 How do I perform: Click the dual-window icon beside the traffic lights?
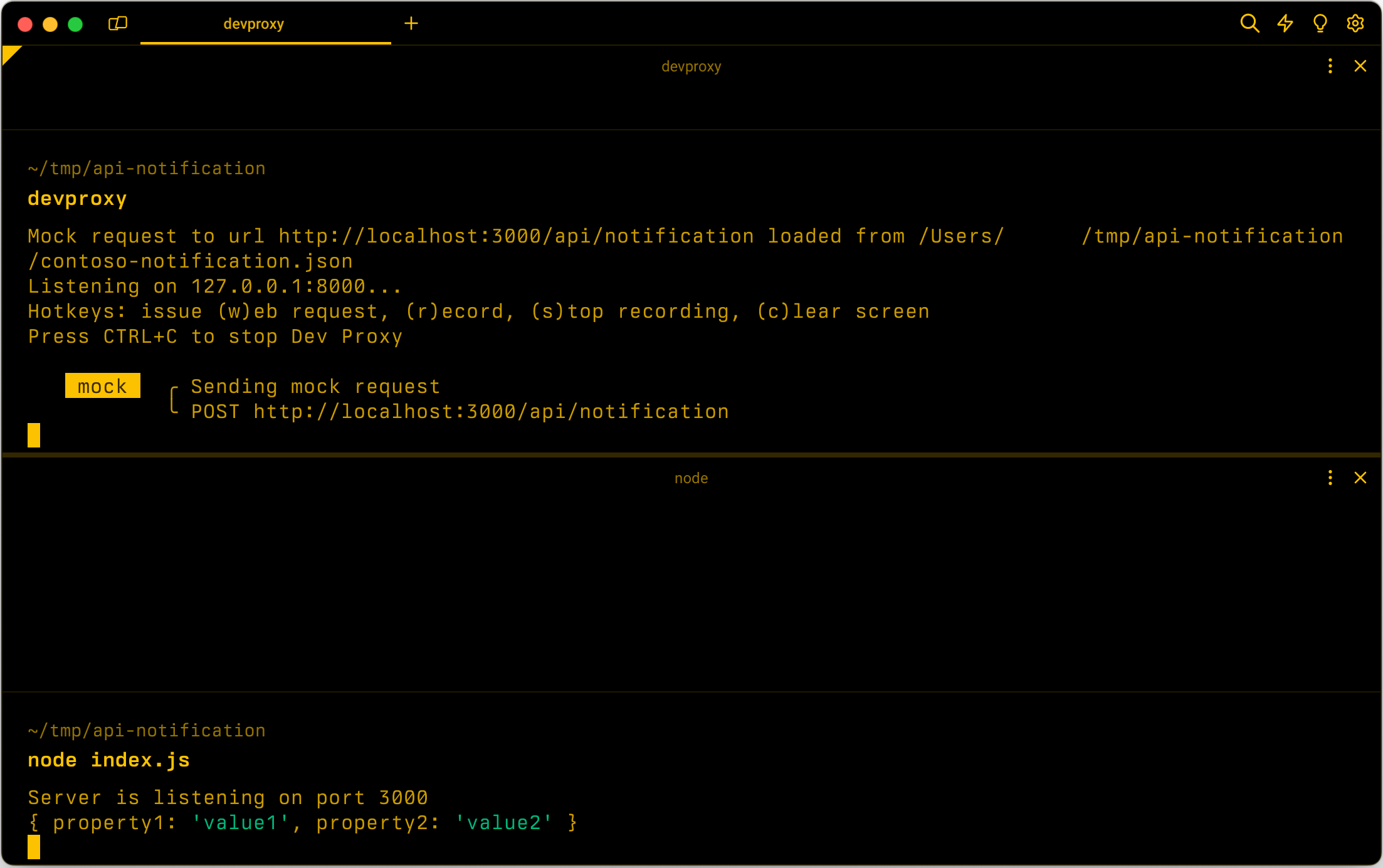[x=118, y=23]
